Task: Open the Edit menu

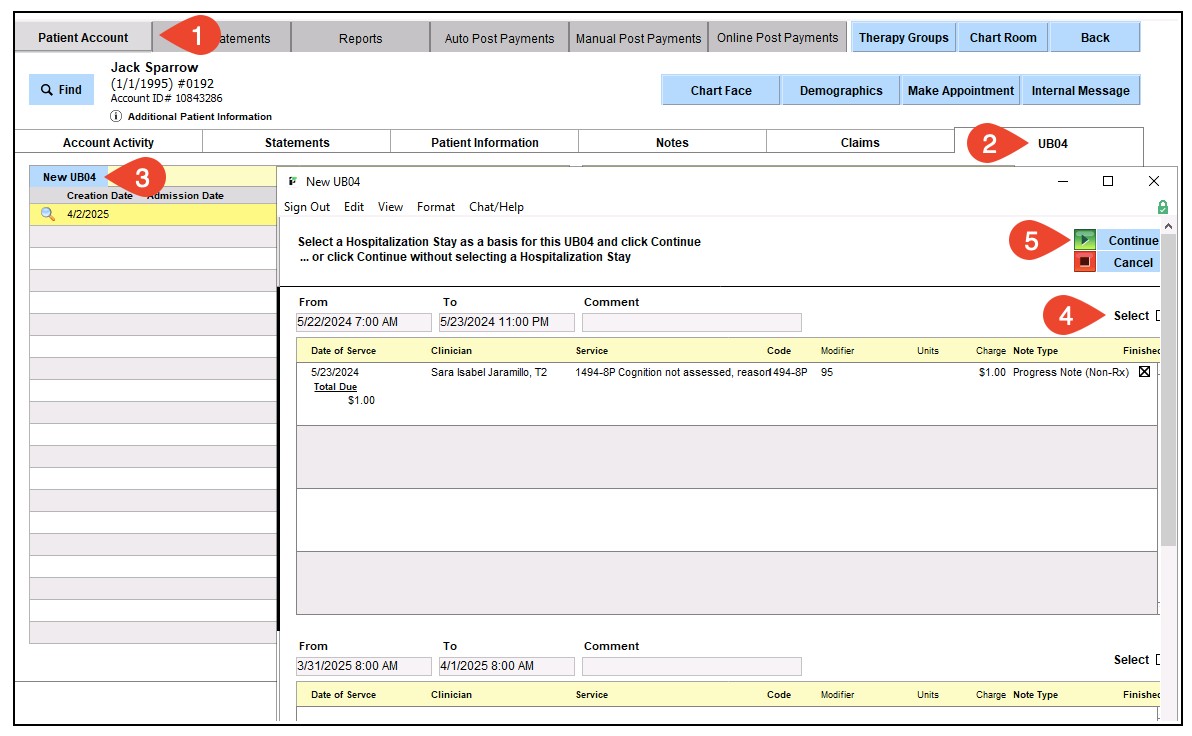Action: click(354, 207)
